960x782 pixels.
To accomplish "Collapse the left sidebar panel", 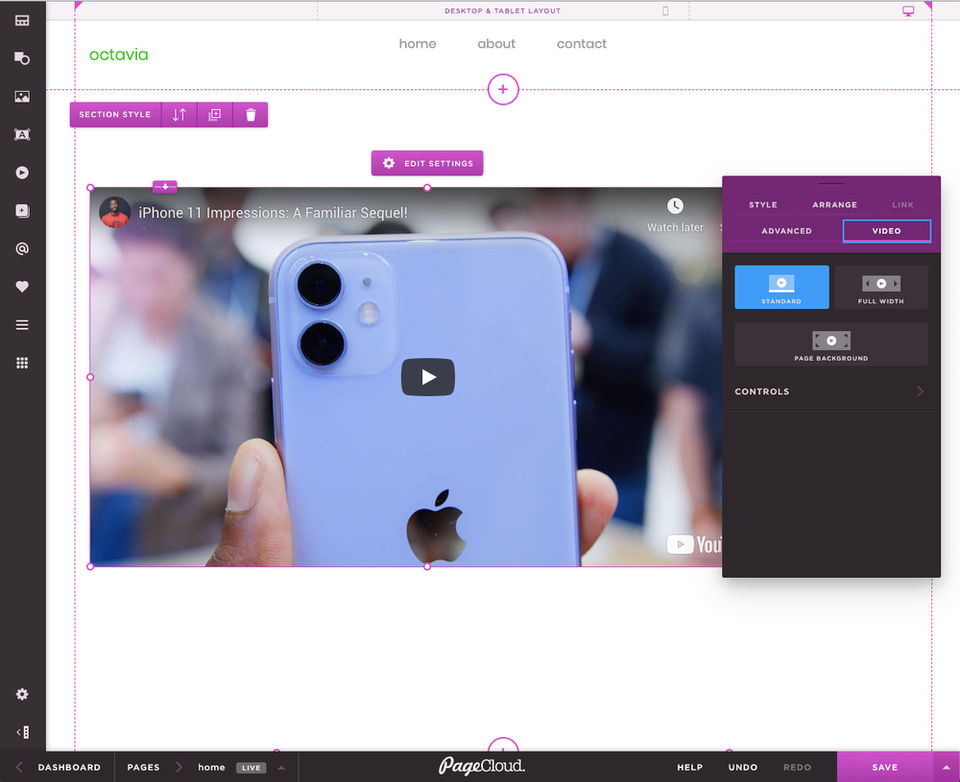I will click(x=22, y=732).
